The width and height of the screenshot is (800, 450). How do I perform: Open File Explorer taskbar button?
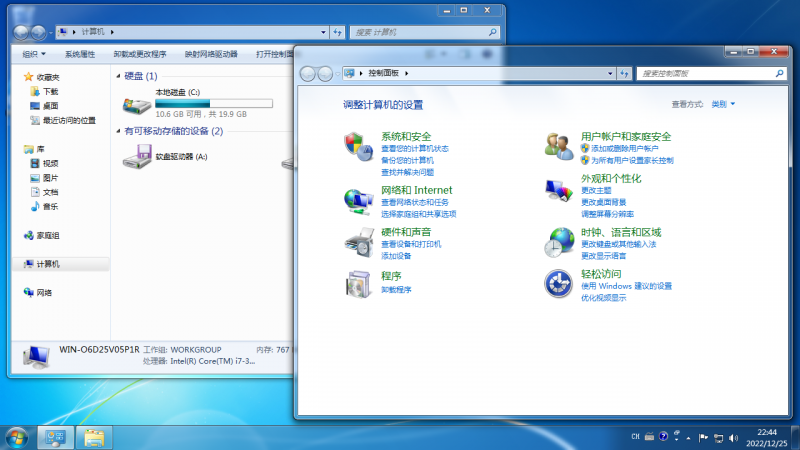(94, 438)
